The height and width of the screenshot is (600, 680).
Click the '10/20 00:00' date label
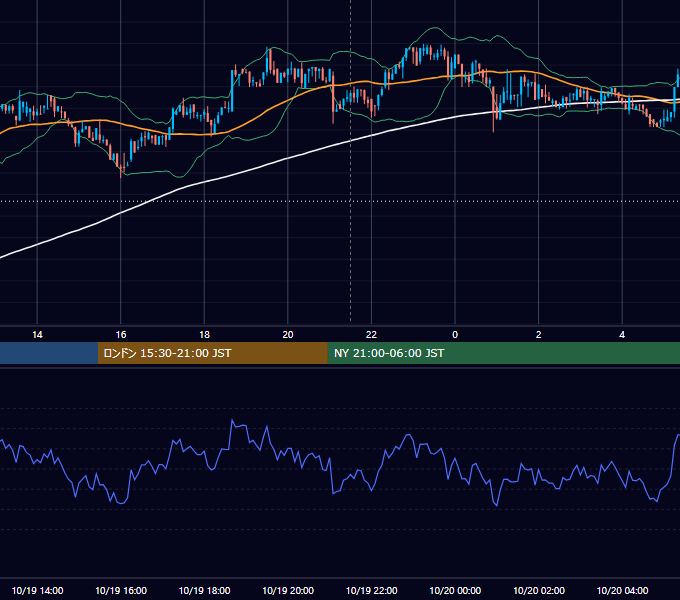click(455, 590)
